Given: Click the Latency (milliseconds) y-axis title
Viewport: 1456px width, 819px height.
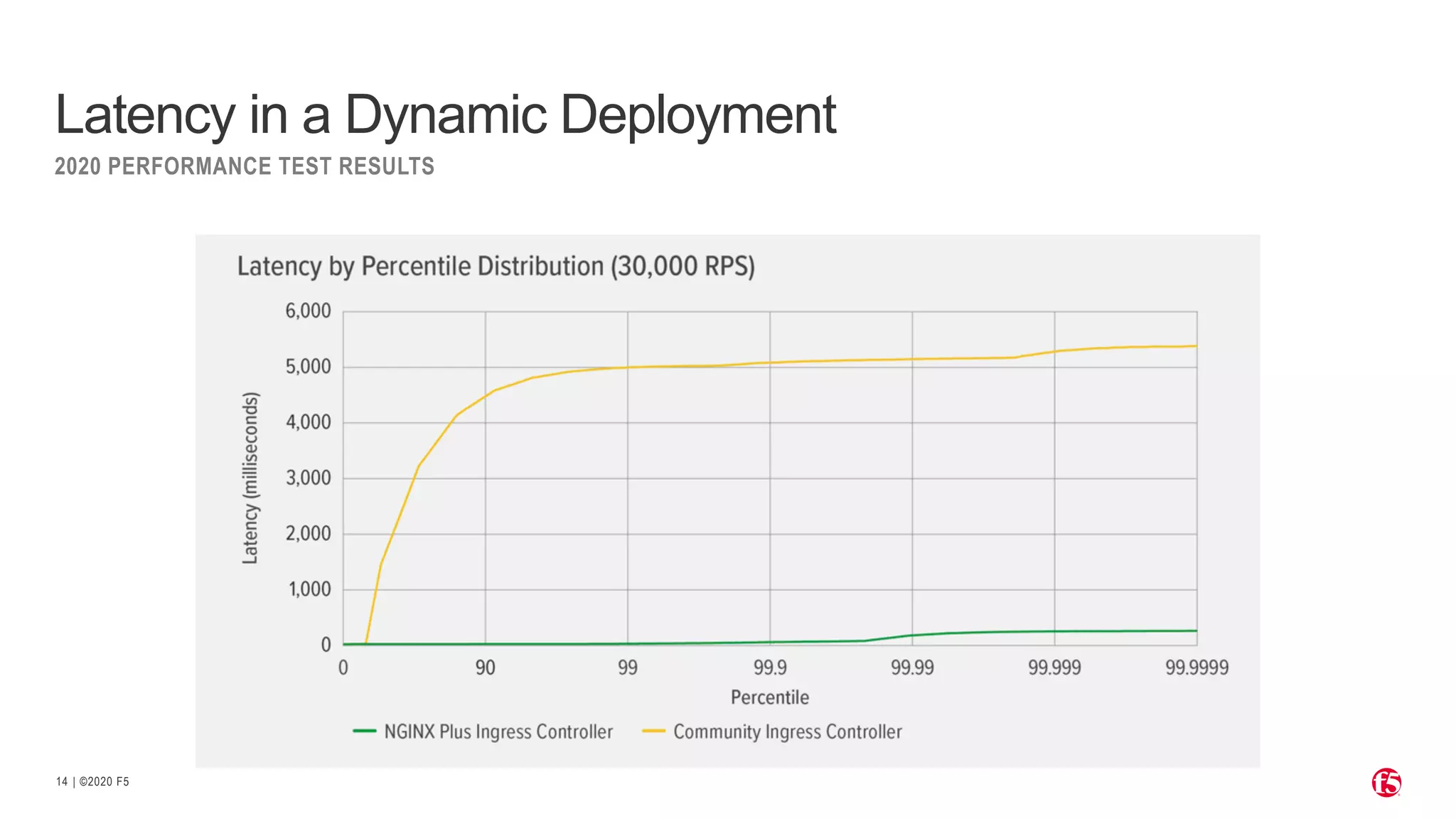Looking at the screenshot, I should 250,478.
